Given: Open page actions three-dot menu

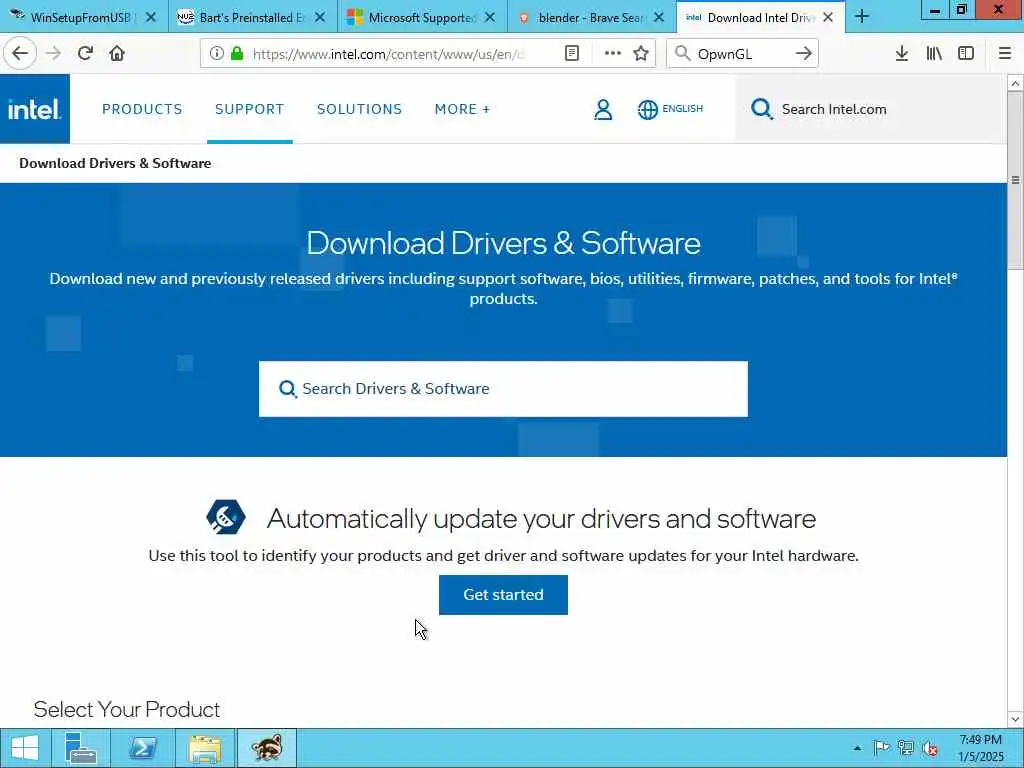Looking at the screenshot, I should coord(612,53).
